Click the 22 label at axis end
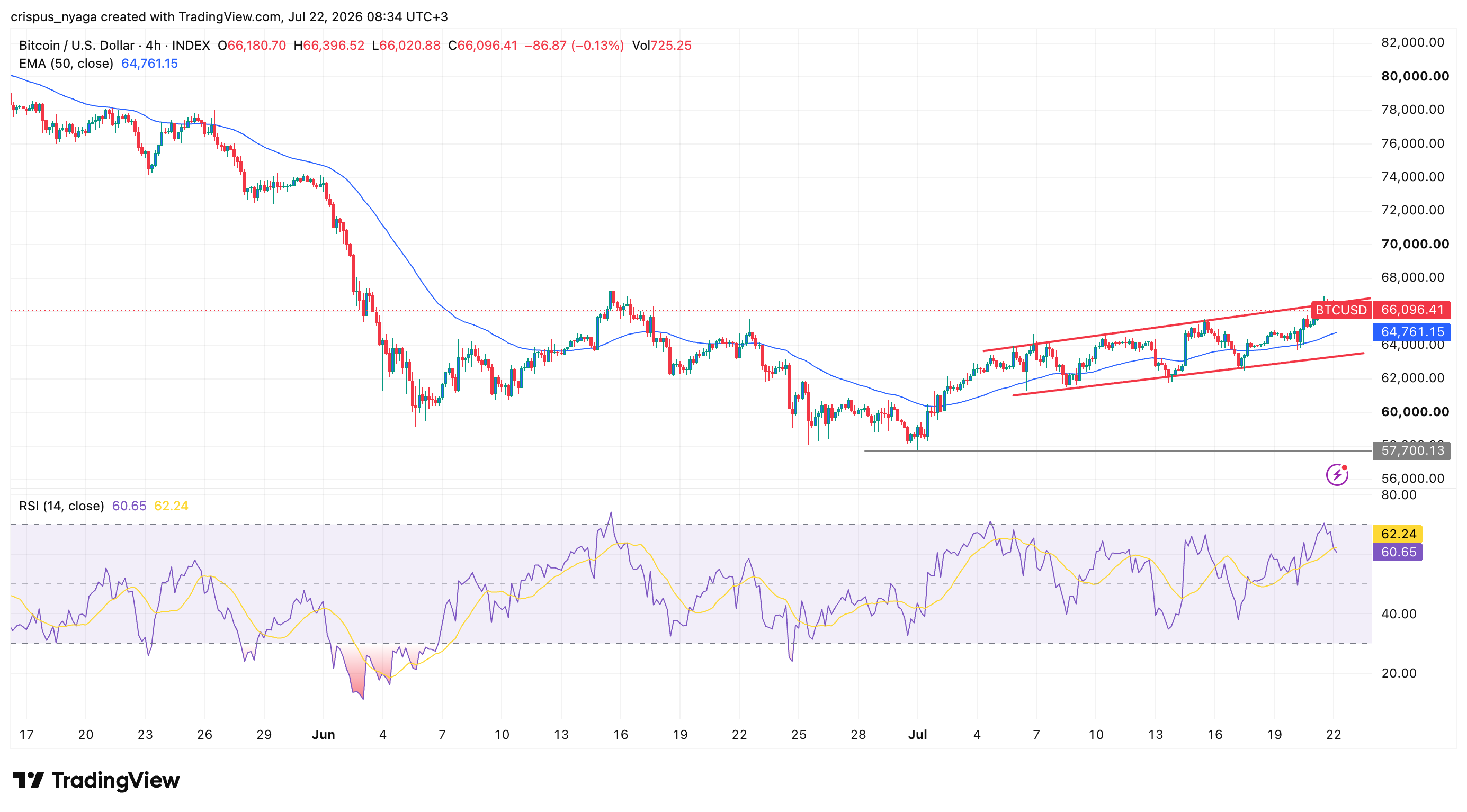Screen dimensions: 1467x812 (1333, 735)
